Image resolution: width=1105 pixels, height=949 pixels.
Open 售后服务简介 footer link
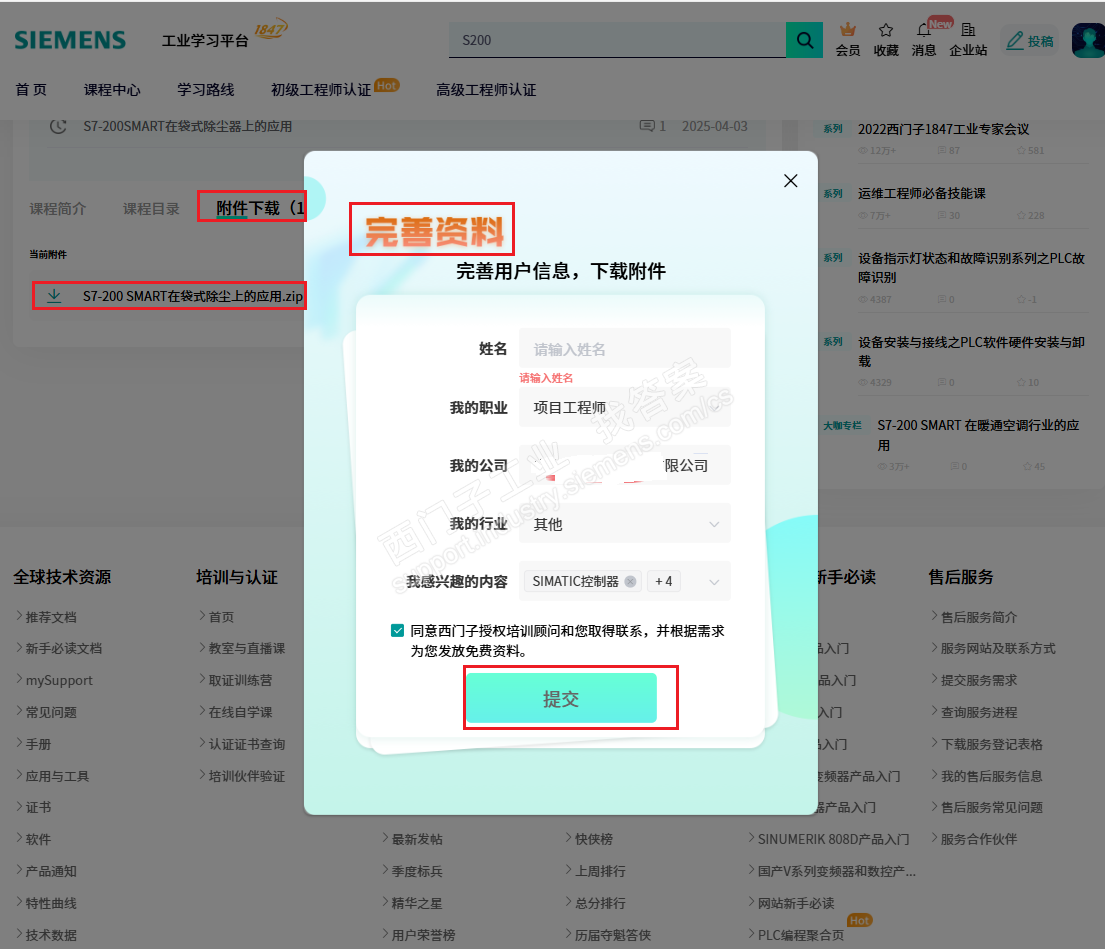coord(979,617)
